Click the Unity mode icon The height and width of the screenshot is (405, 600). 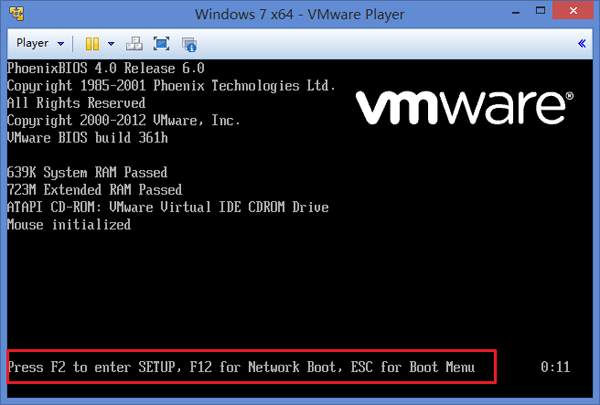[x=189, y=44]
